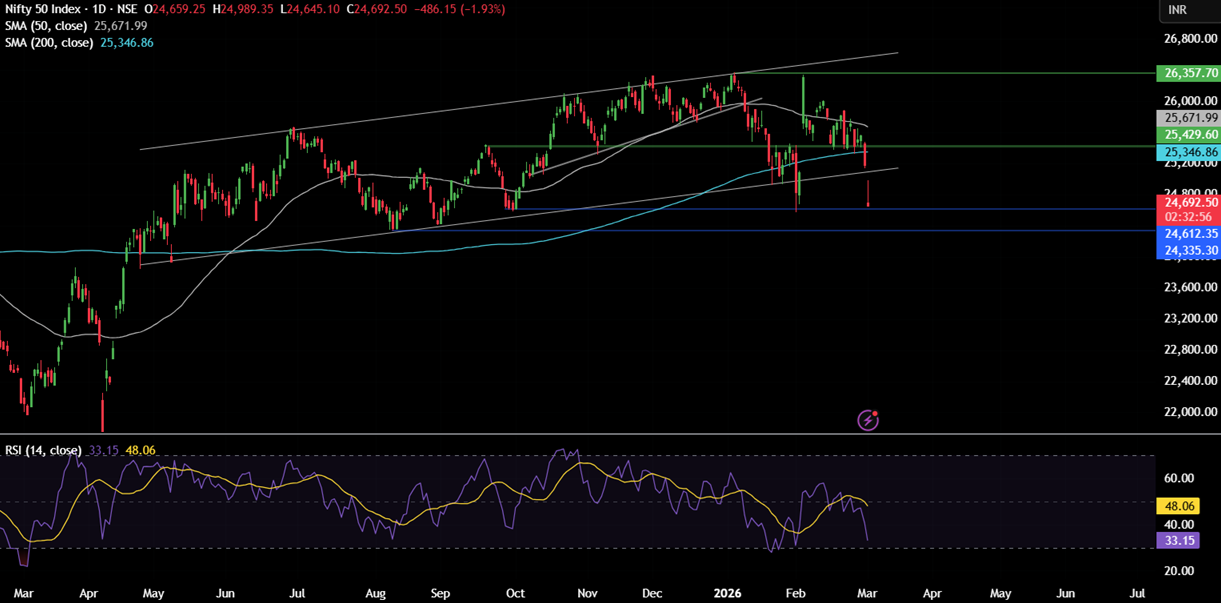Open the INR currency selector

(x=1178, y=10)
